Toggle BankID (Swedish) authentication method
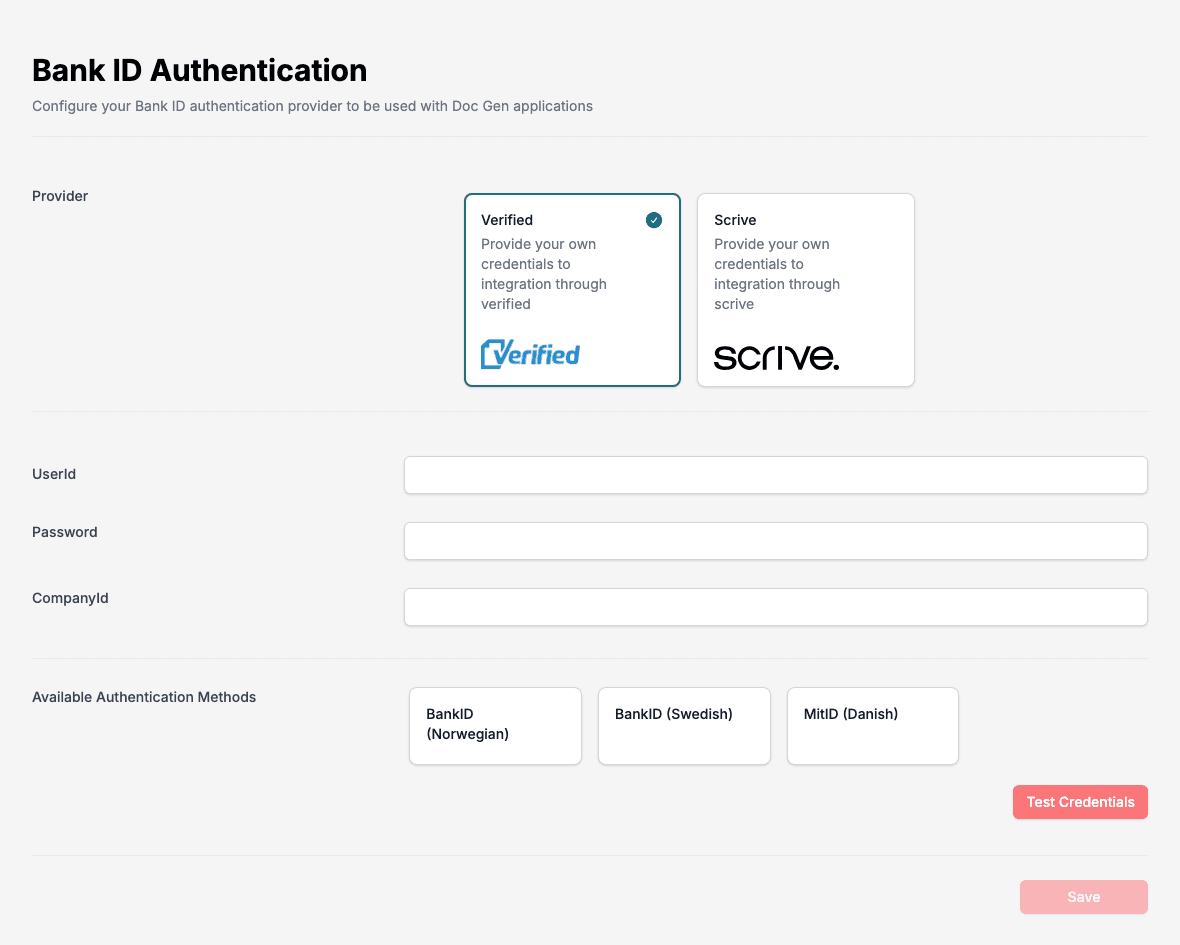Screen dimensions: 1180x945 click(684, 726)
